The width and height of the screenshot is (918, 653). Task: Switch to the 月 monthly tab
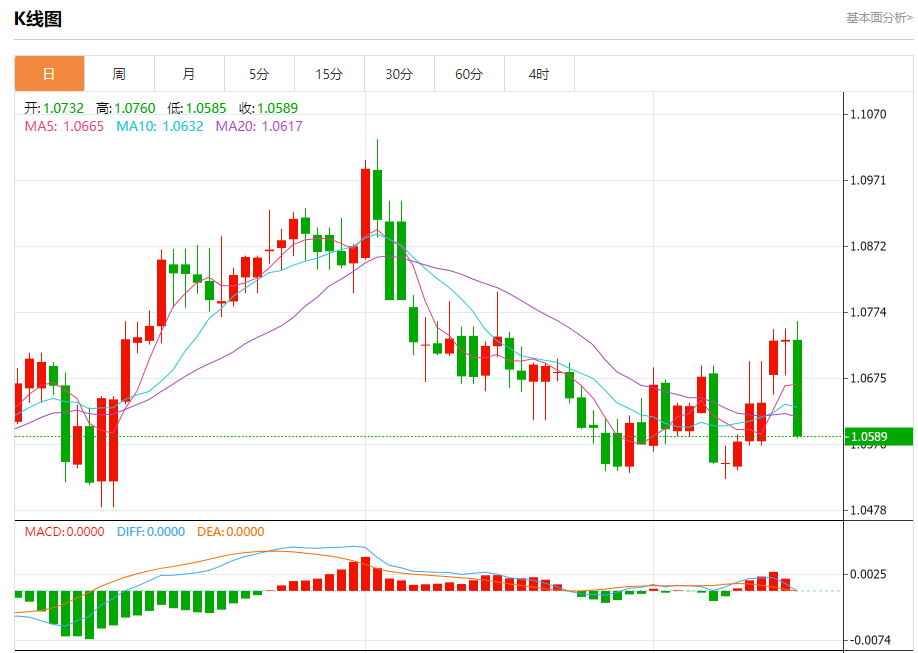coord(189,74)
